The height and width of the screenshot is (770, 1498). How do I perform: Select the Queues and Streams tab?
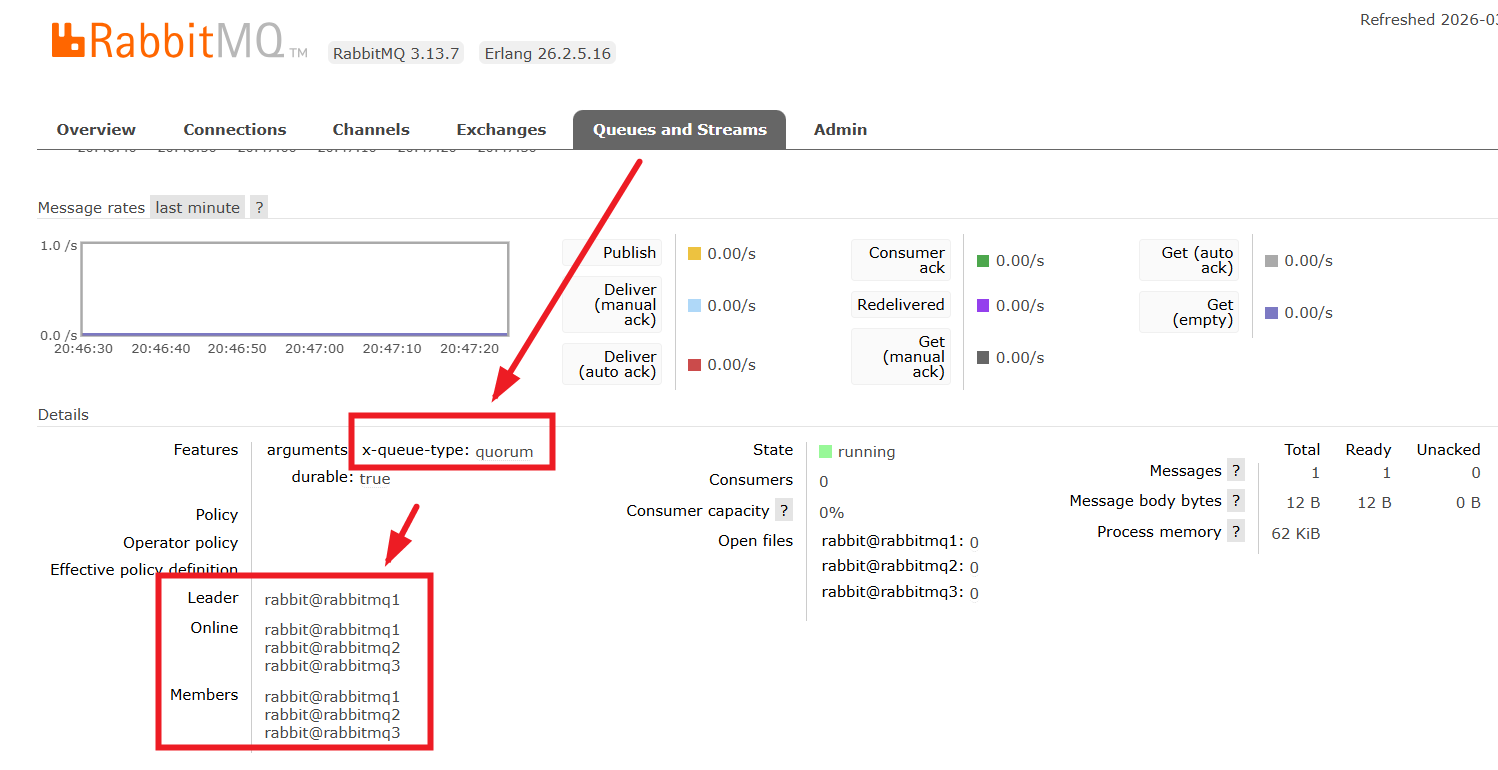tap(680, 130)
